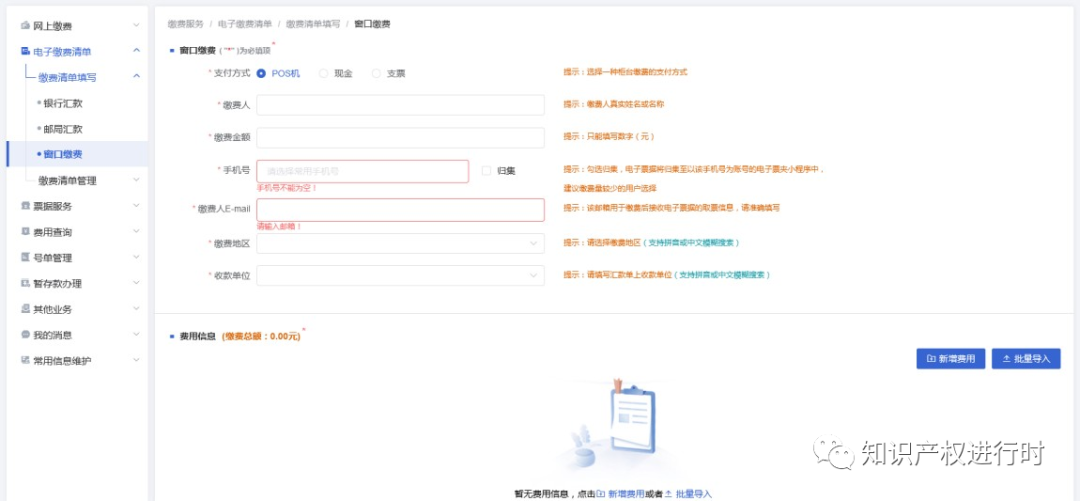Expand the 缴费清单管理 submenu
The height and width of the screenshot is (501, 1080).
[136, 180]
